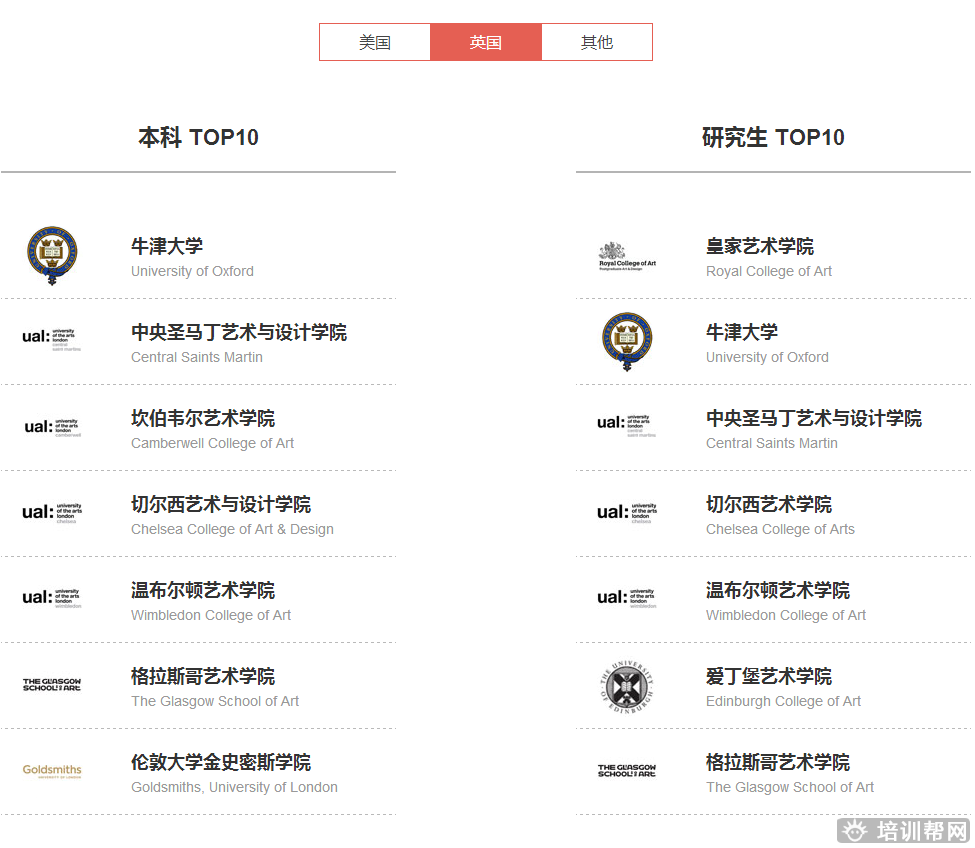Image resolution: width=975 pixels, height=848 pixels.
Task: Select the 英国 tab
Action: pos(486,42)
